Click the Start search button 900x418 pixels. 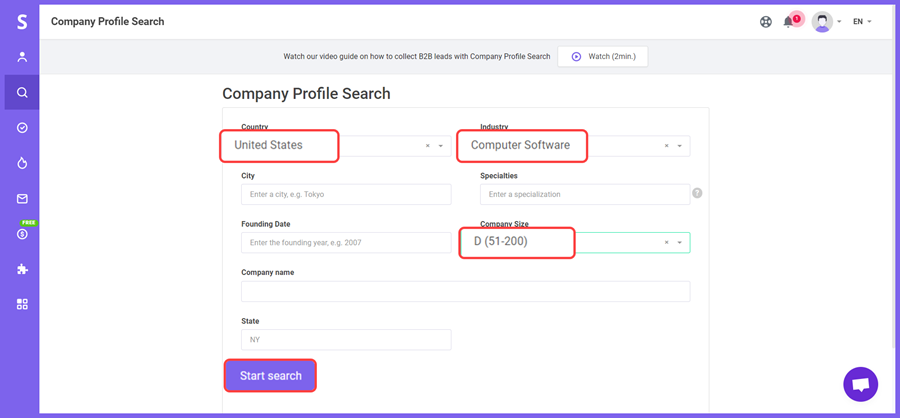coord(270,376)
